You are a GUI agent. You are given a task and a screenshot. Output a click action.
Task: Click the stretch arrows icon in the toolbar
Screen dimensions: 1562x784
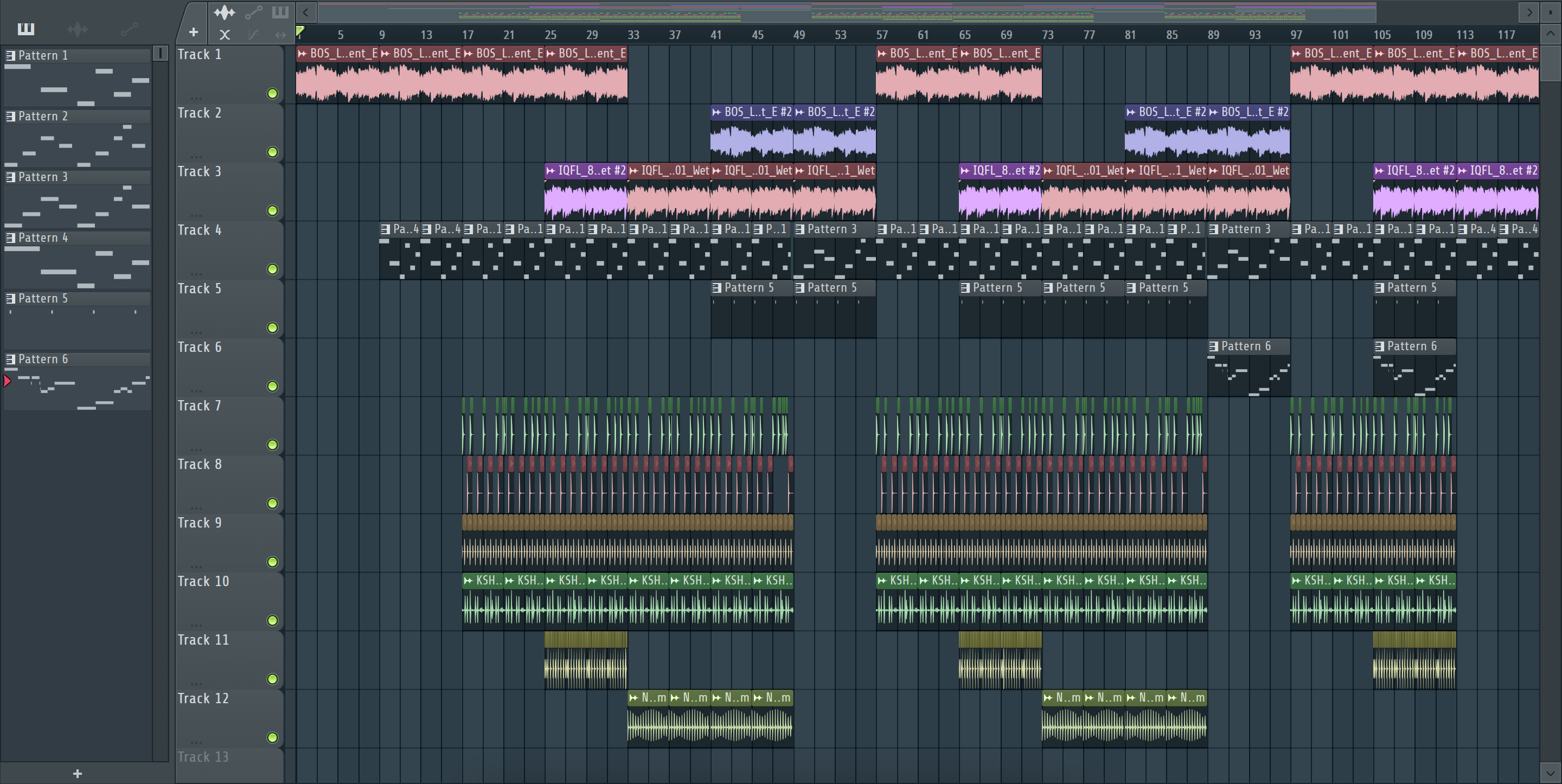280,35
